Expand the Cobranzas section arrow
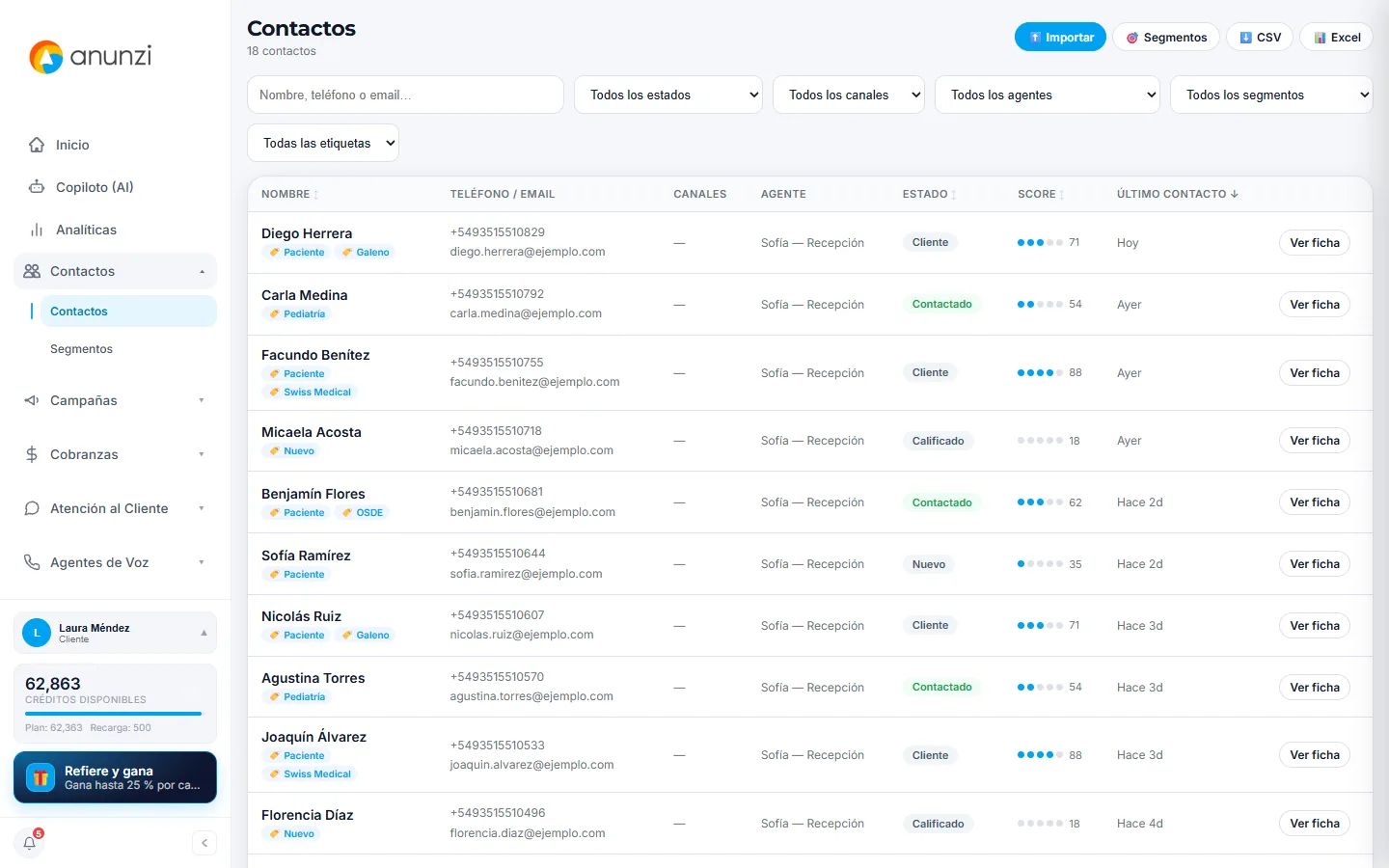The height and width of the screenshot is (868, 1389). [x=202, y=454]
